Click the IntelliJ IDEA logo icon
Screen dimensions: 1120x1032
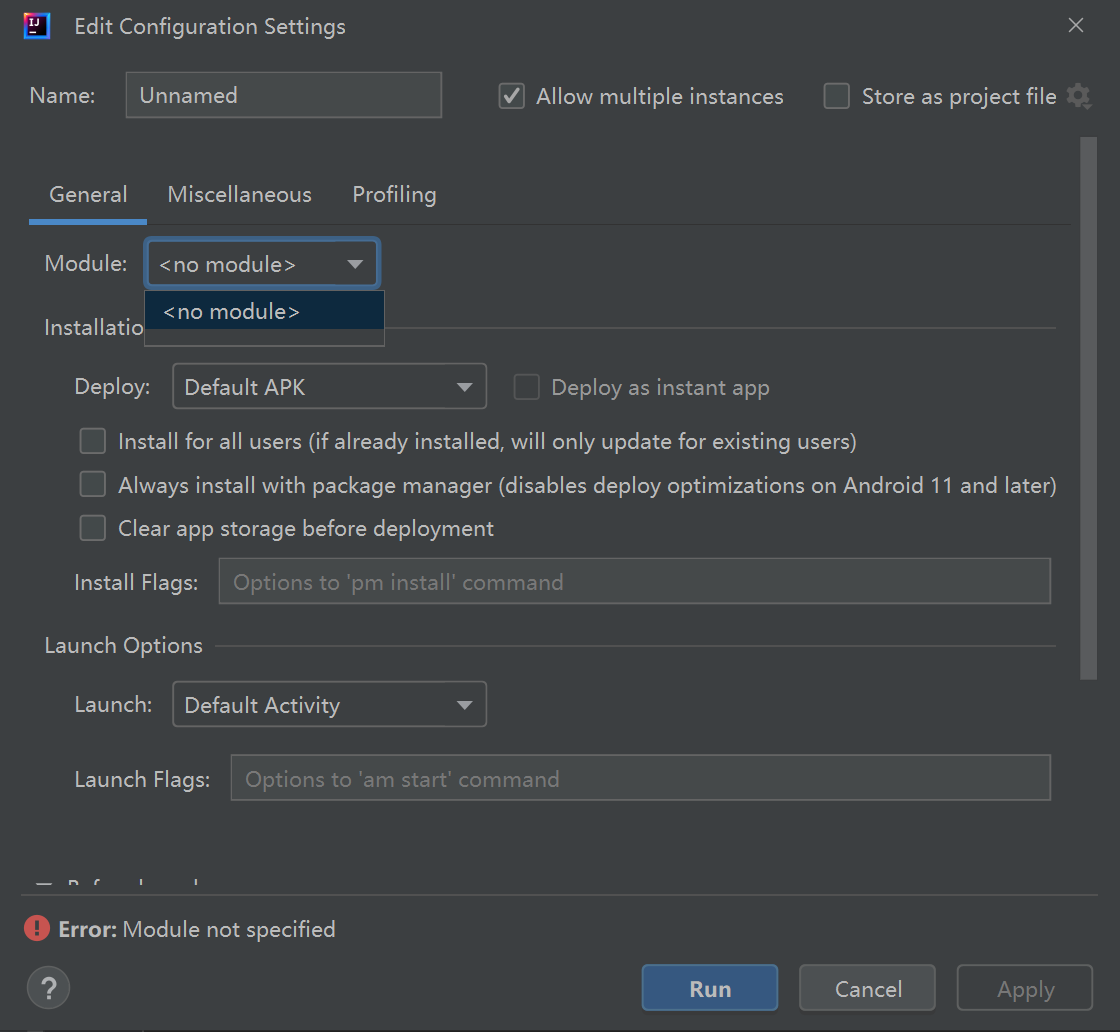tap(37, 25)
